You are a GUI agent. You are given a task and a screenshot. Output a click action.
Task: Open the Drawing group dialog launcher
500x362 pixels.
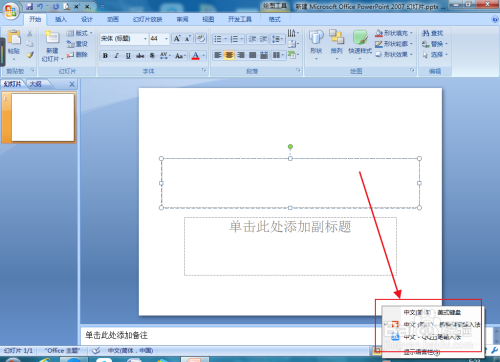tap(412, 70)
